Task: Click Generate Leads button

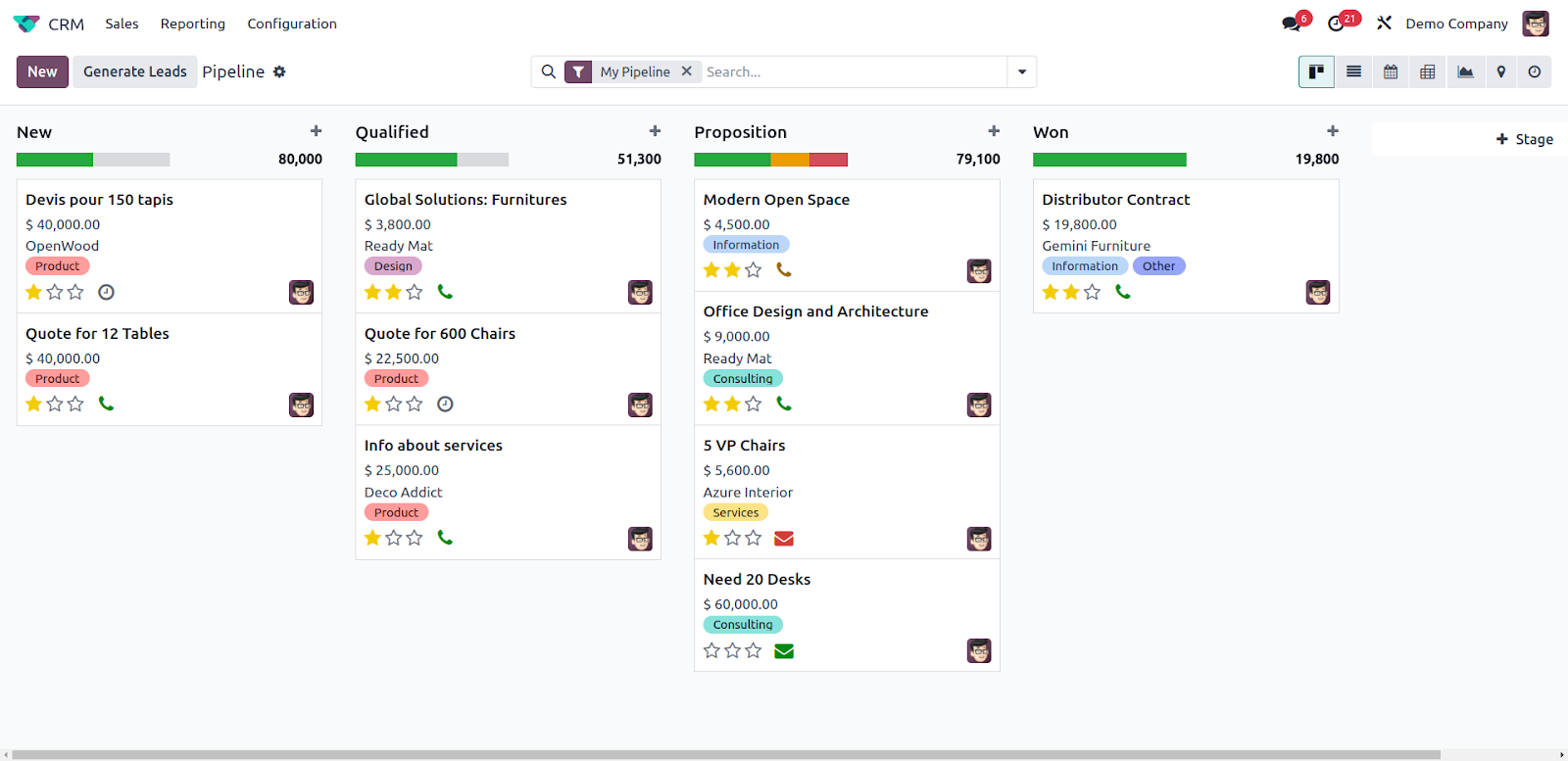Action: (x=135, y=71)
